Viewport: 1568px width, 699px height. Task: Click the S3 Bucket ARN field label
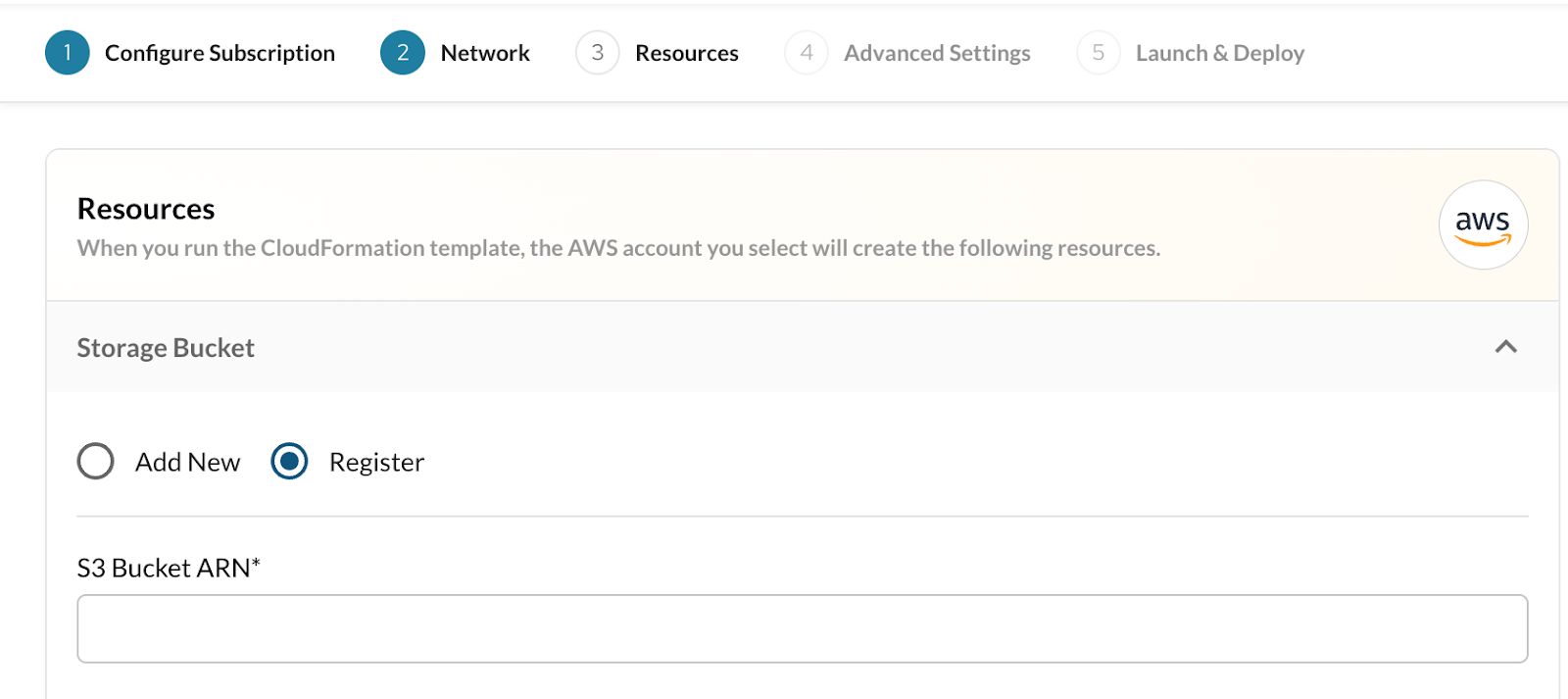coord(168,569)
